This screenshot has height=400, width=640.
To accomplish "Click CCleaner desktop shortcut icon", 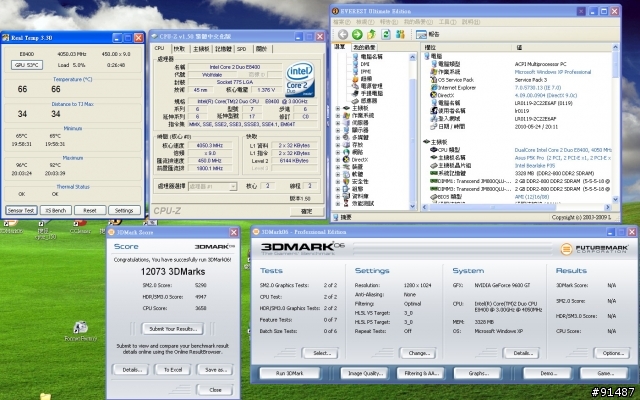I will coord(80,224).
